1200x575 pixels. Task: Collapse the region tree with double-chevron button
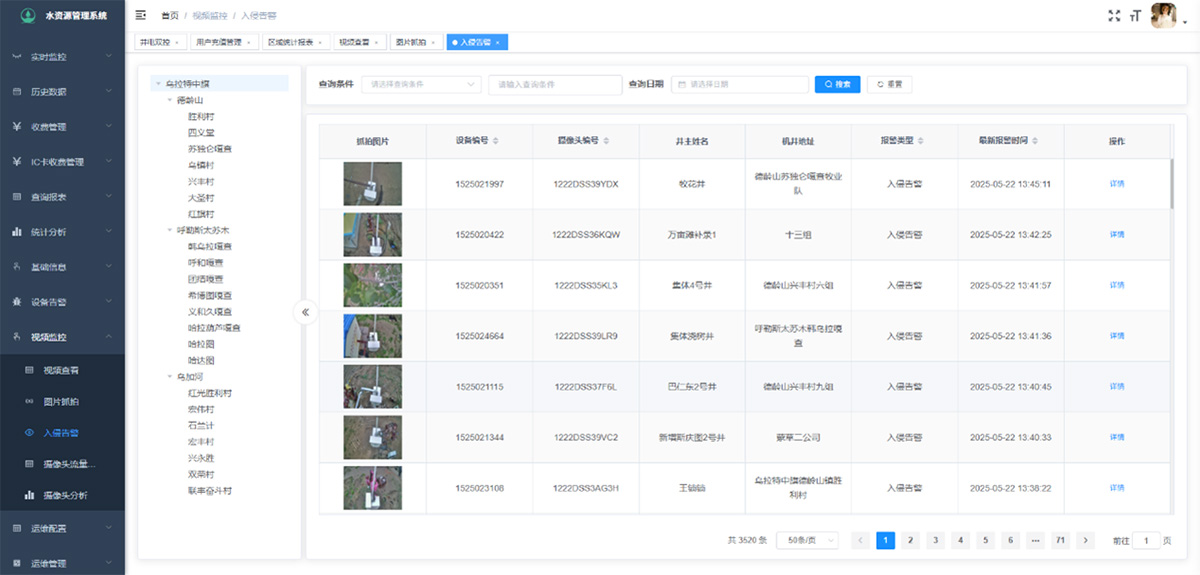pos(305,312)
